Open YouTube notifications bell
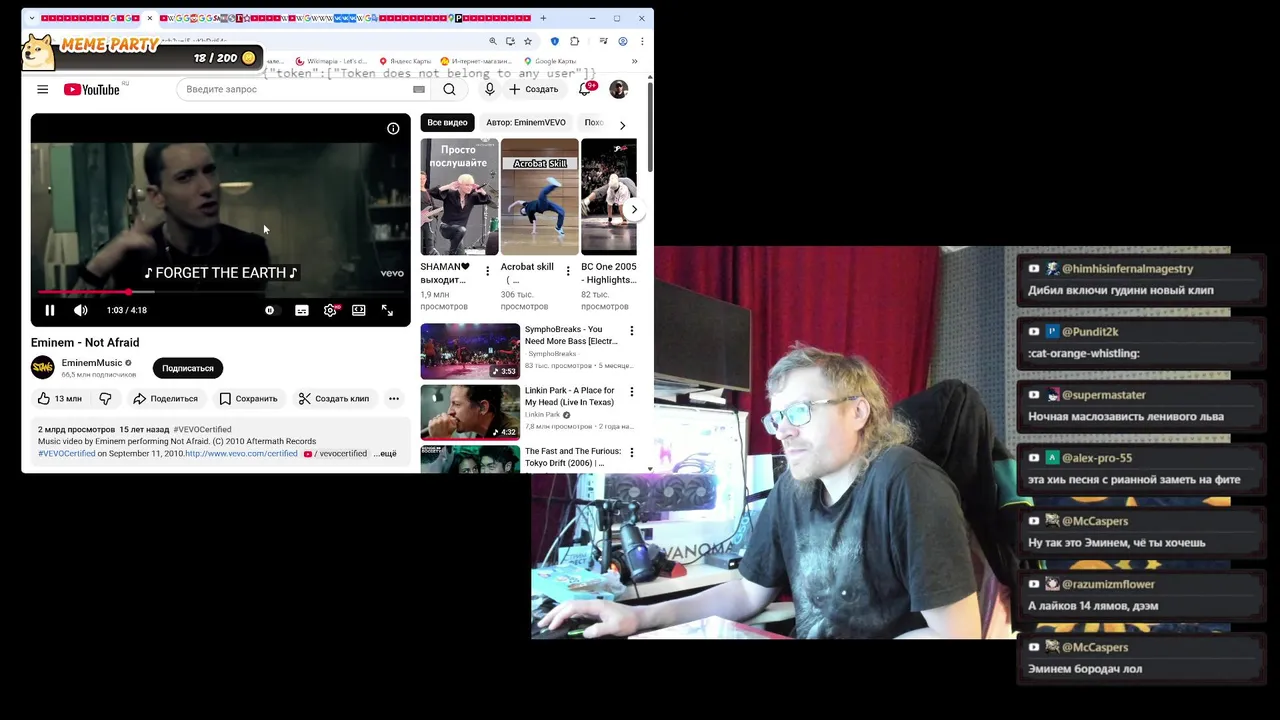 585,90
